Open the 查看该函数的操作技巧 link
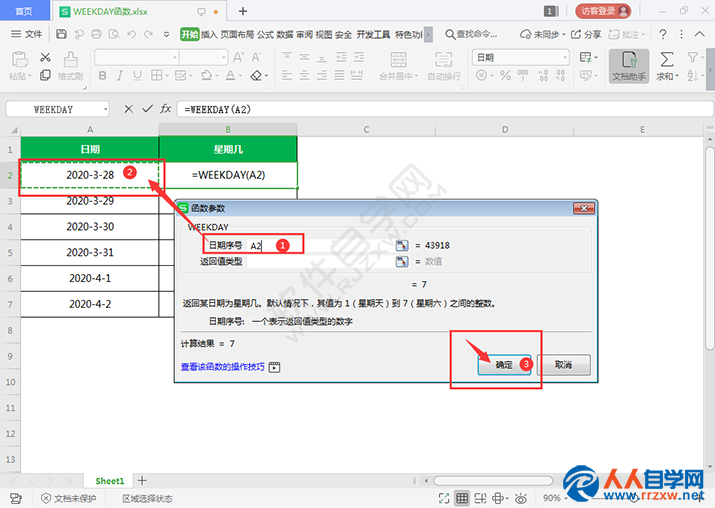 [x=223, y=367]
